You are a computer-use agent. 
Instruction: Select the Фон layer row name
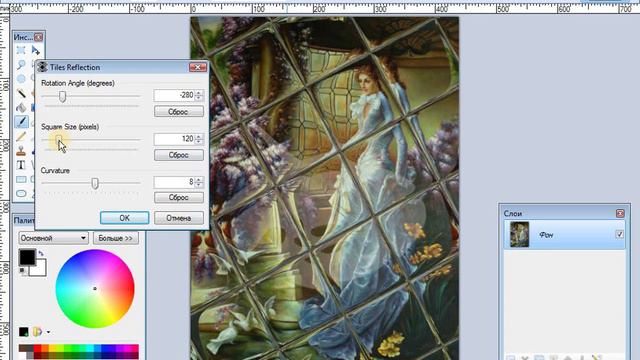tap(546, 235)
